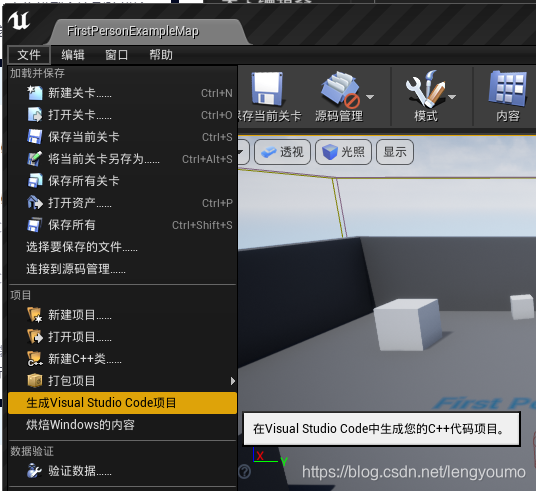Viewport: 536px width, 491px height.
Task: Open the 编辑 menu
Action: [73, 55]
